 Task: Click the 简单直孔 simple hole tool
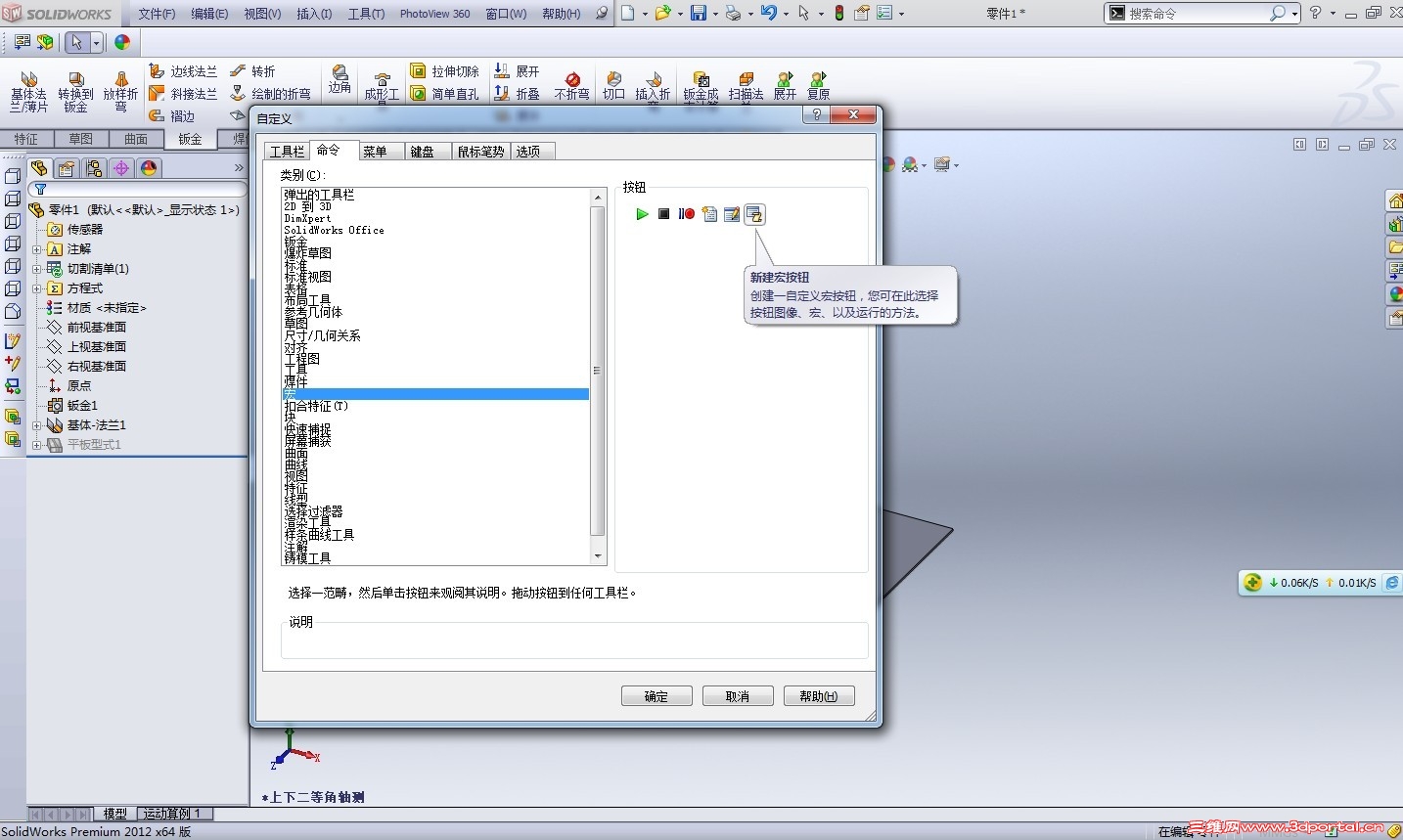(444, 94)
